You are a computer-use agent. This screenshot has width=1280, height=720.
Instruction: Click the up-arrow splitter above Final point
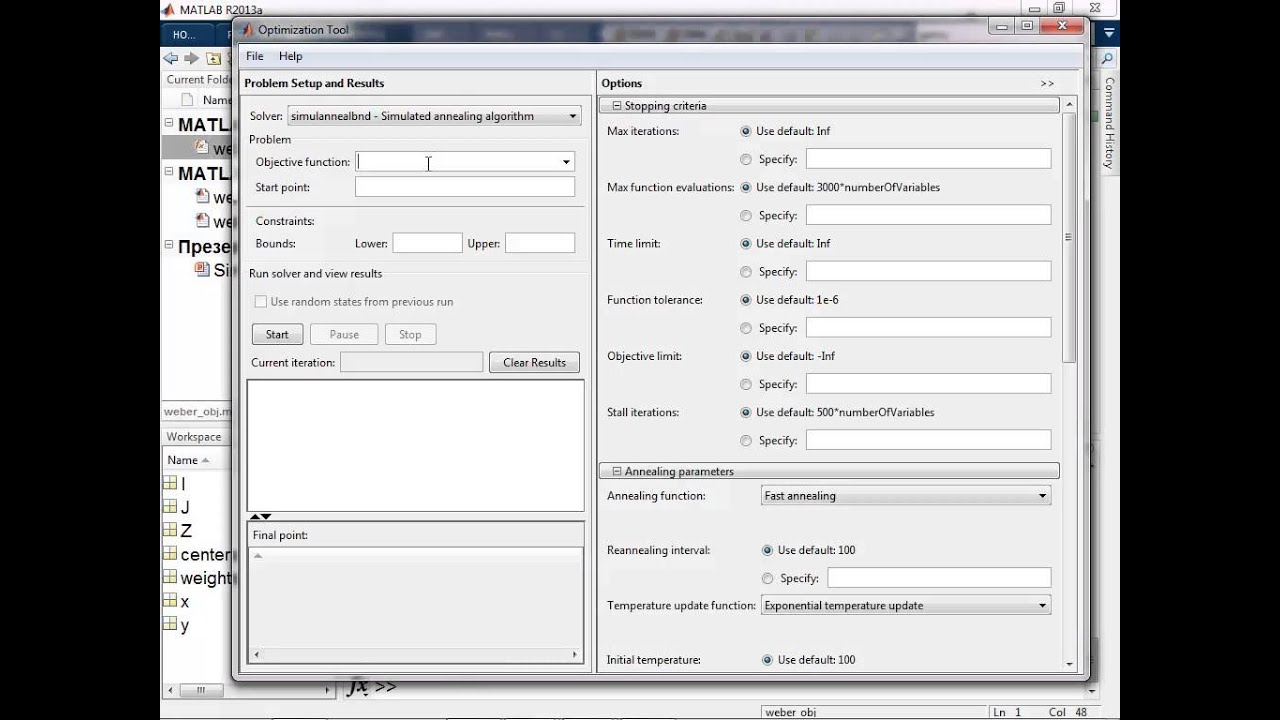pyautogui.click(x=254, y=516)
